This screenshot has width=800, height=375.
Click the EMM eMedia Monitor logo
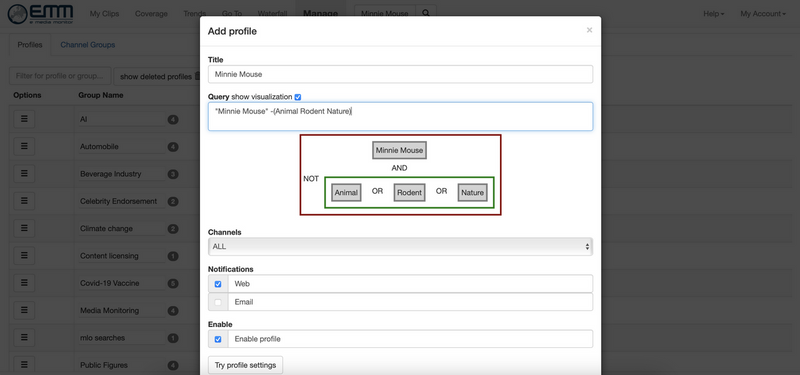pyautogui.click(x=40, y=14)
